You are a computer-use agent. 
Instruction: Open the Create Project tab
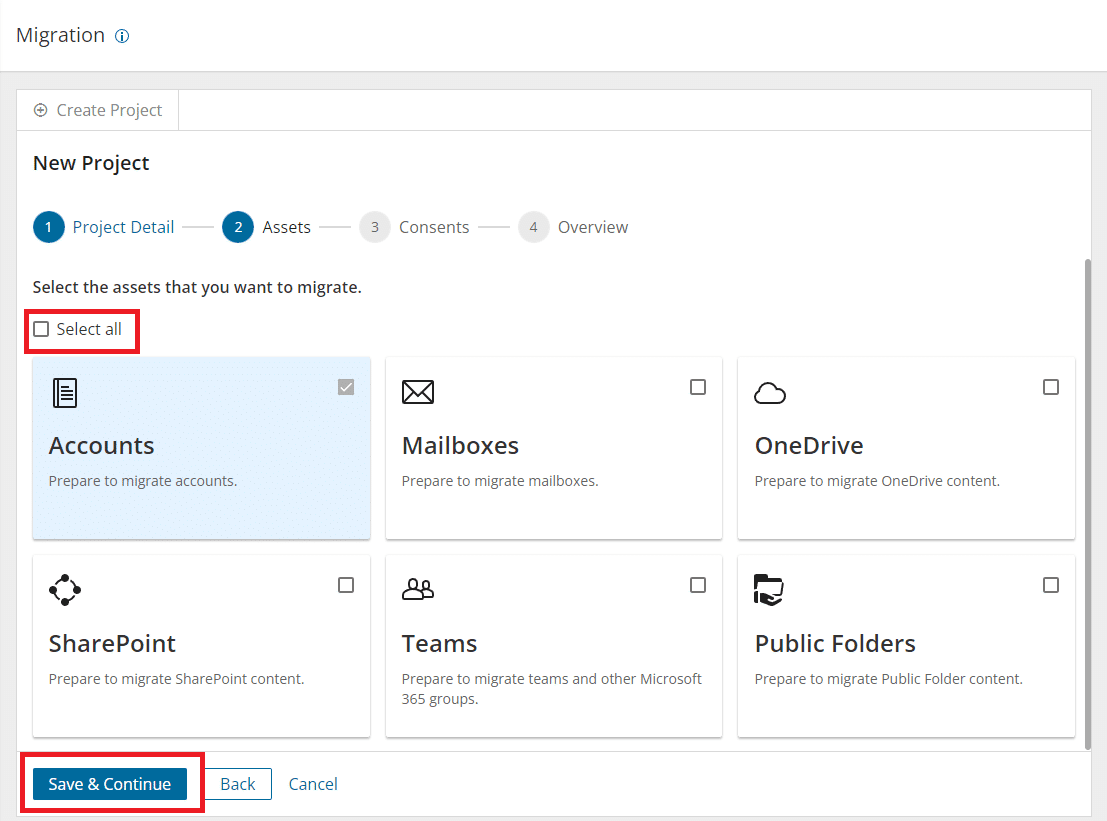coord(98,110)
